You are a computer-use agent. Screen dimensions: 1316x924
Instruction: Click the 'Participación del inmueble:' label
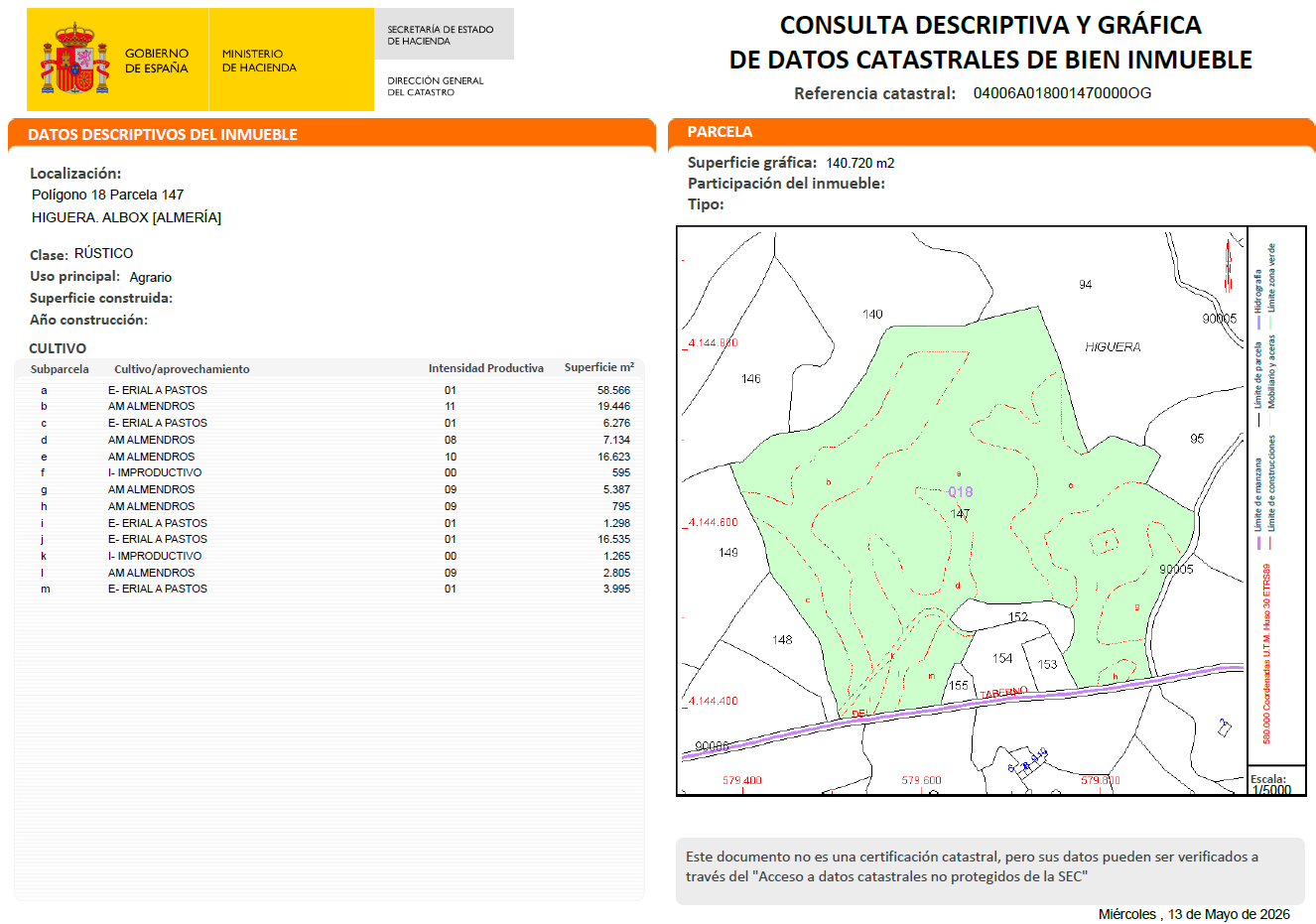[x=786, y=184]
